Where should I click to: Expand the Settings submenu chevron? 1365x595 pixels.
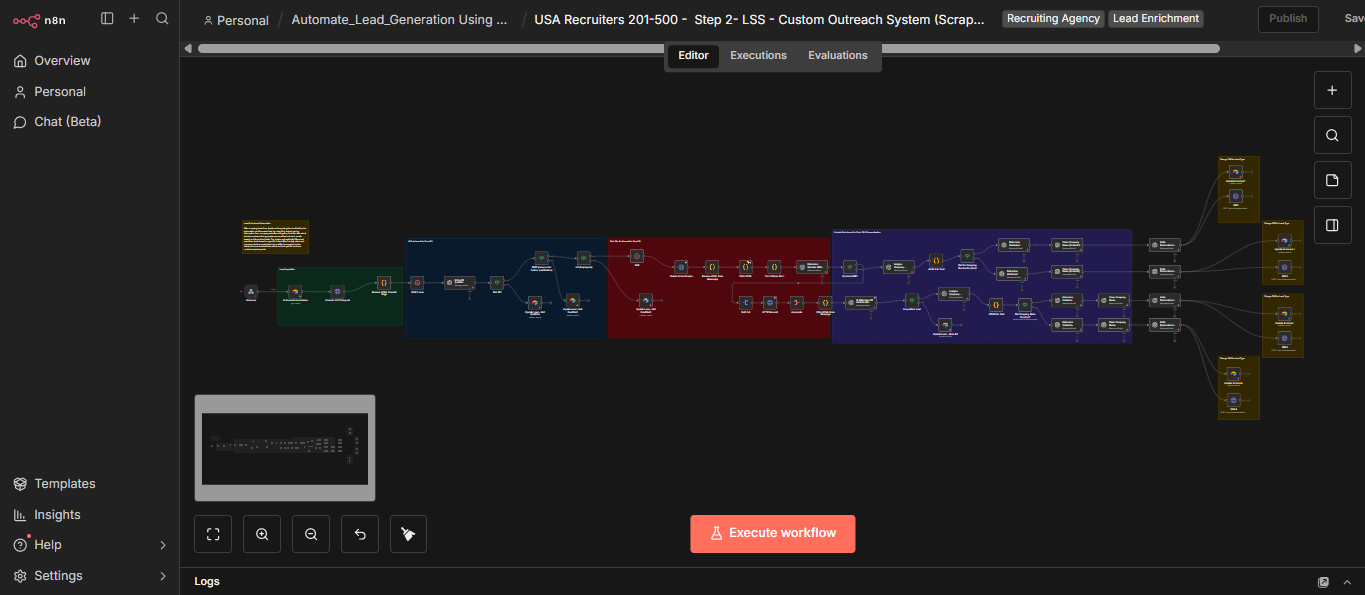tap(163, 576)
